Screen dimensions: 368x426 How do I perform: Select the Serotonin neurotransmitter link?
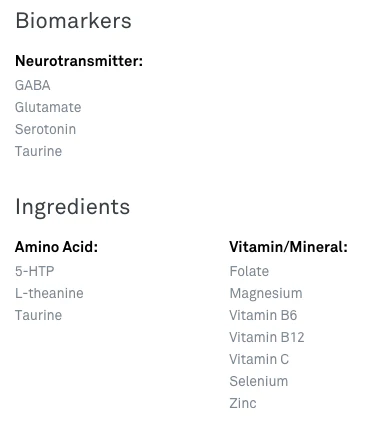click(45, 129)
